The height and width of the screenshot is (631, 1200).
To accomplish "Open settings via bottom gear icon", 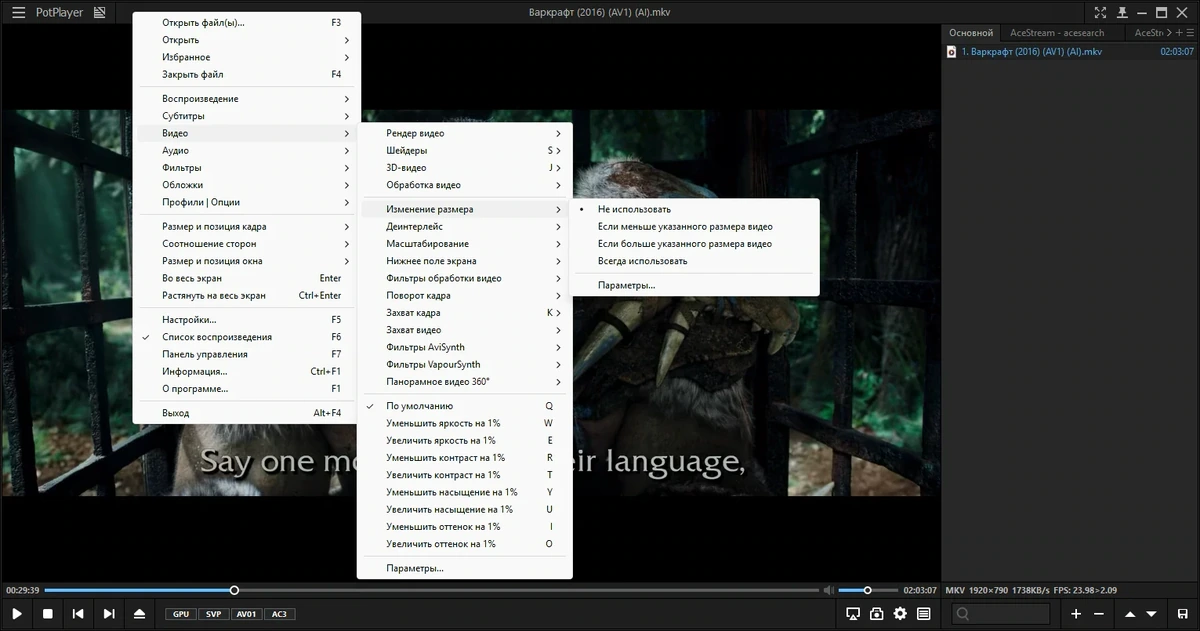I will tap(900, 613).
